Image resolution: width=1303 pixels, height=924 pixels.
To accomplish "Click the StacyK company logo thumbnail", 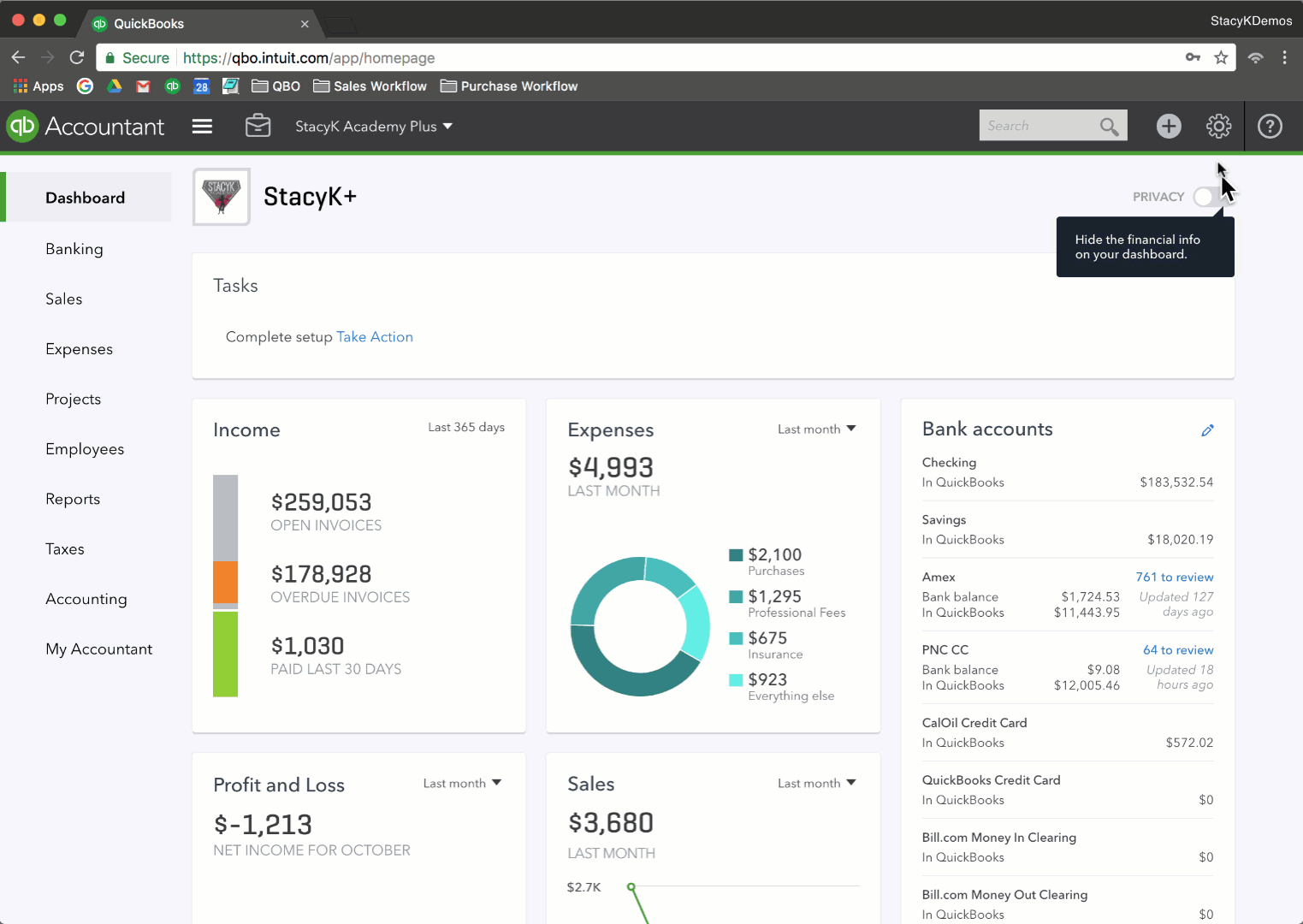I will (222, 197).
